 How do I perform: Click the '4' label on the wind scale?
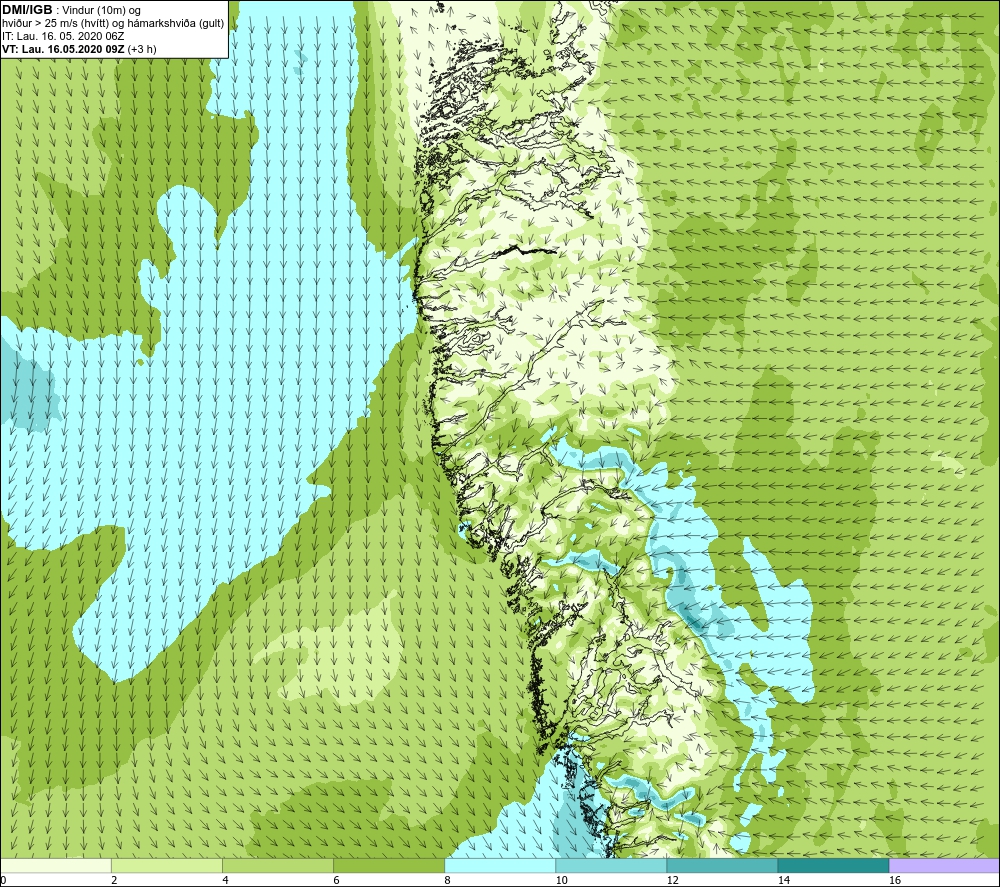225,880
